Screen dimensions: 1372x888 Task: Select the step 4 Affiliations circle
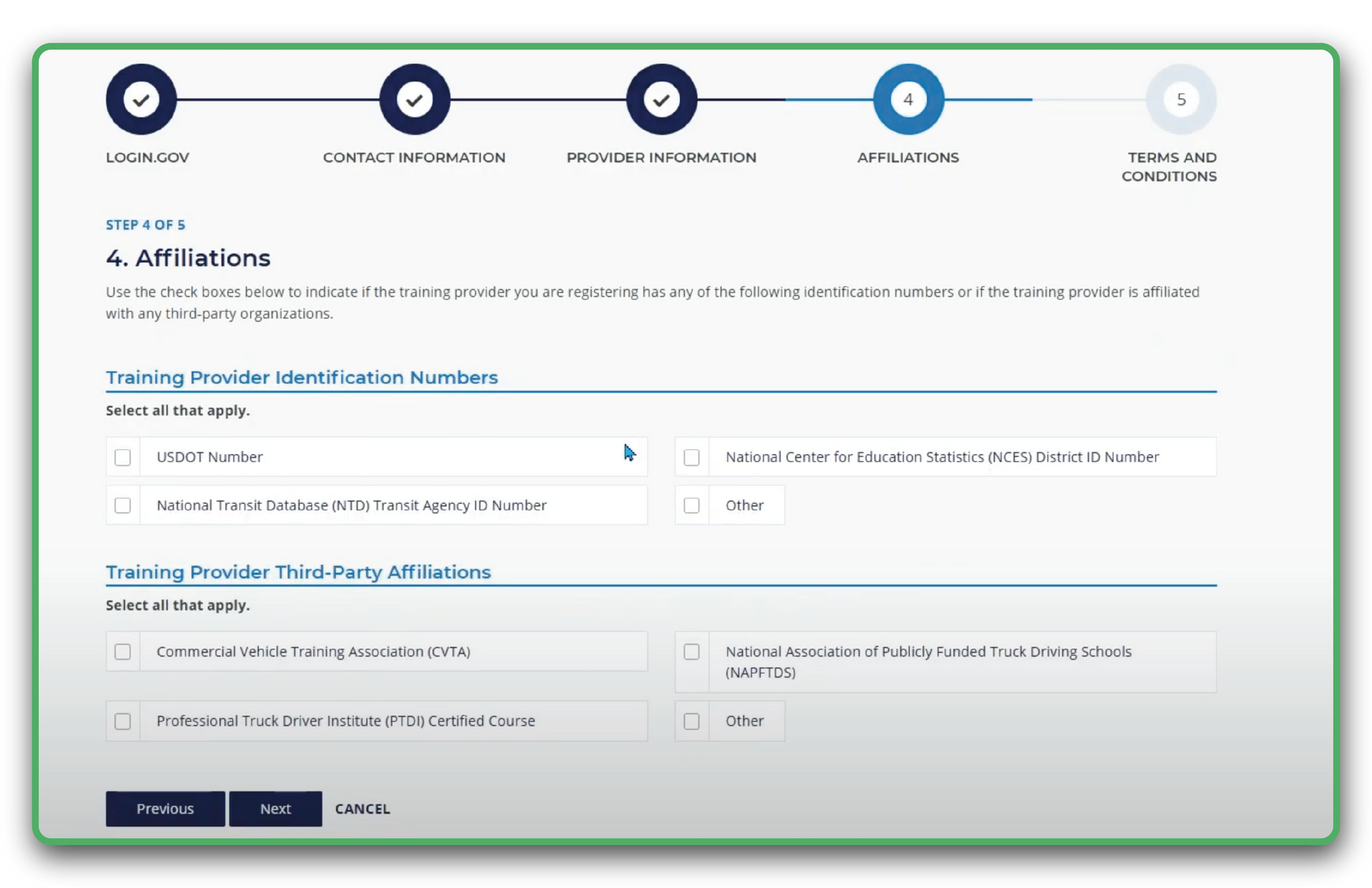coord(908,99)
